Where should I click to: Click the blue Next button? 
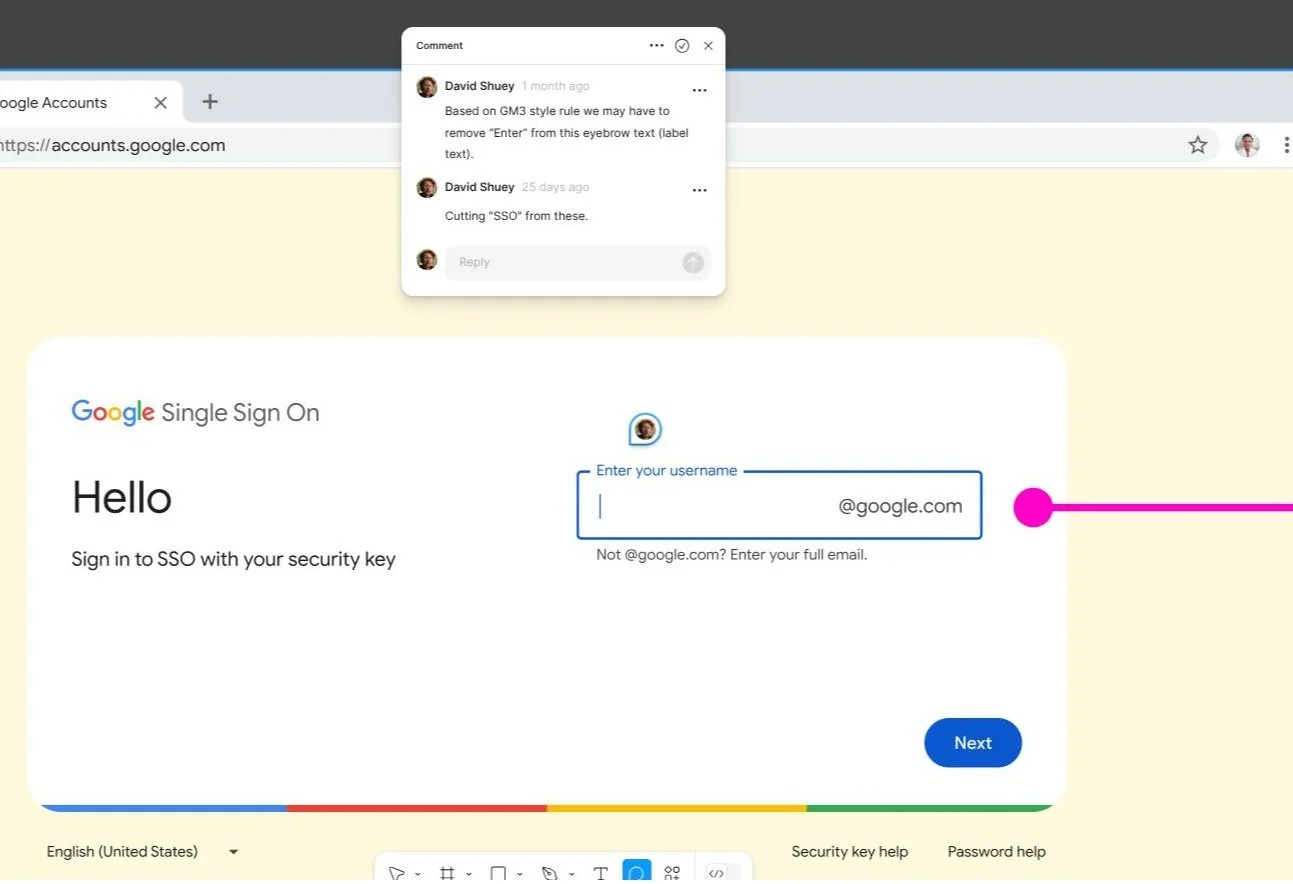[973, 743]
